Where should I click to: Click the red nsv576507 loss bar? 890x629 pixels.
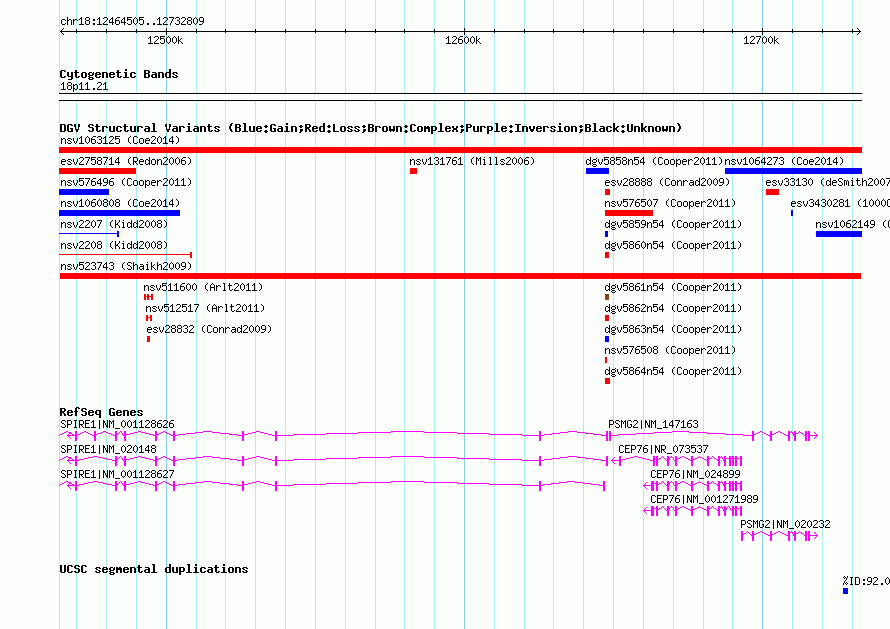[629, 213]
